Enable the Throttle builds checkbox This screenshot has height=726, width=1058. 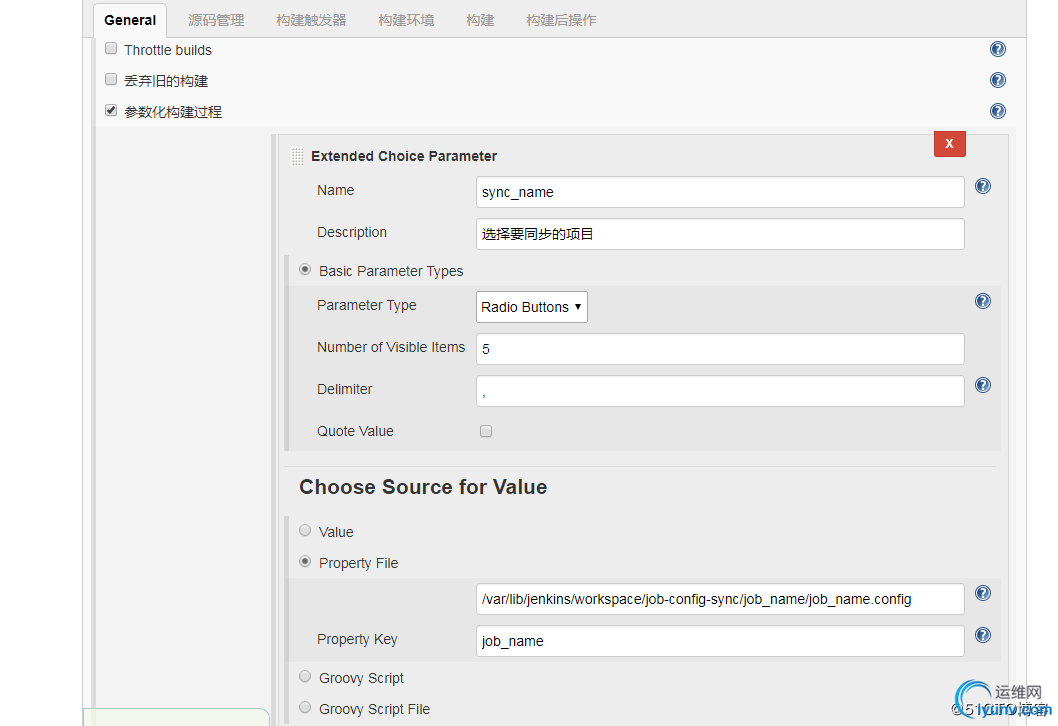(111, 48)
